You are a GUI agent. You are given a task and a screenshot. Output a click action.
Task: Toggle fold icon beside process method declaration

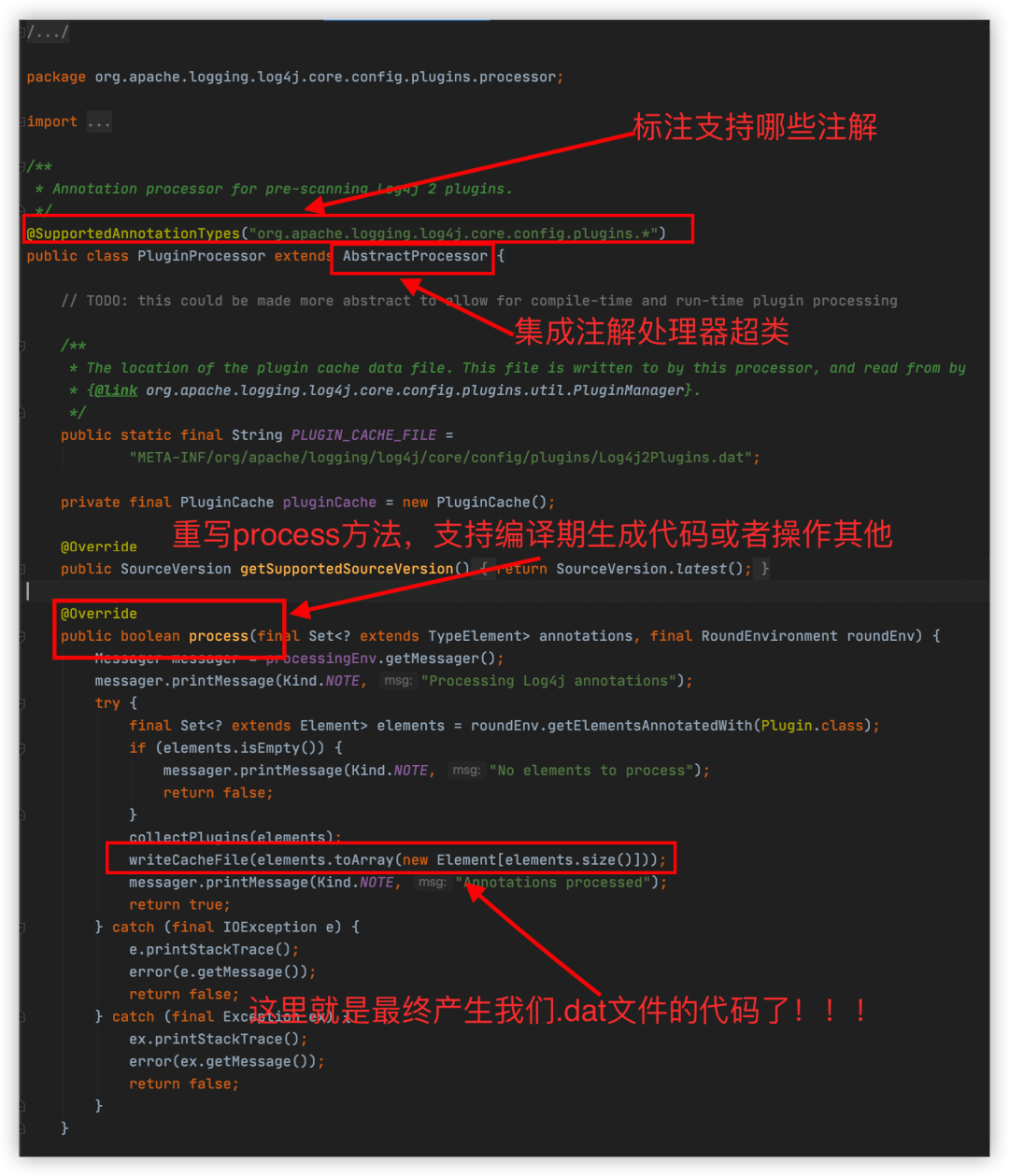[22, 637]
